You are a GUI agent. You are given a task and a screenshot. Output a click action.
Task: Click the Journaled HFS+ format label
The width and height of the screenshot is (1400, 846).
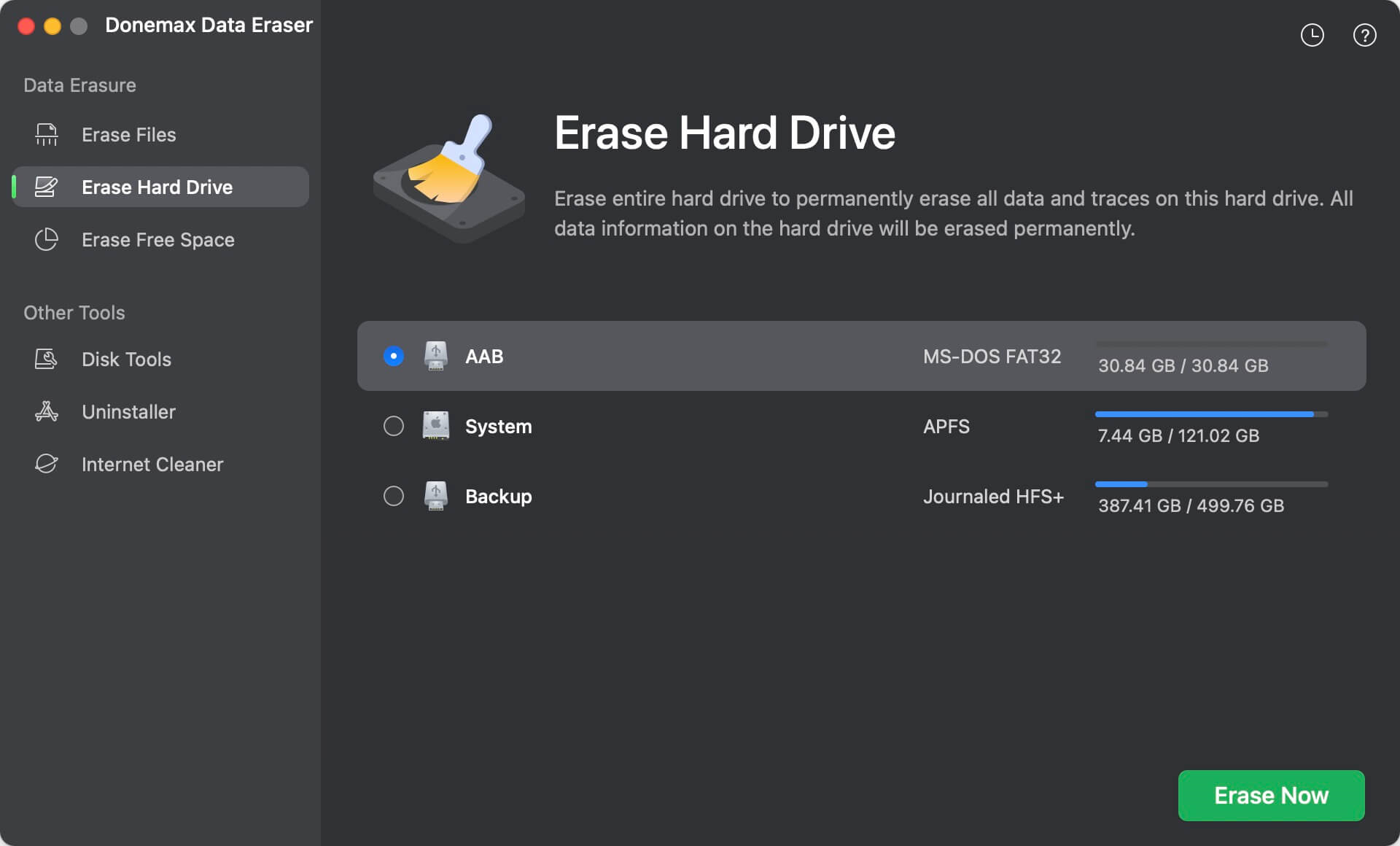993,497
